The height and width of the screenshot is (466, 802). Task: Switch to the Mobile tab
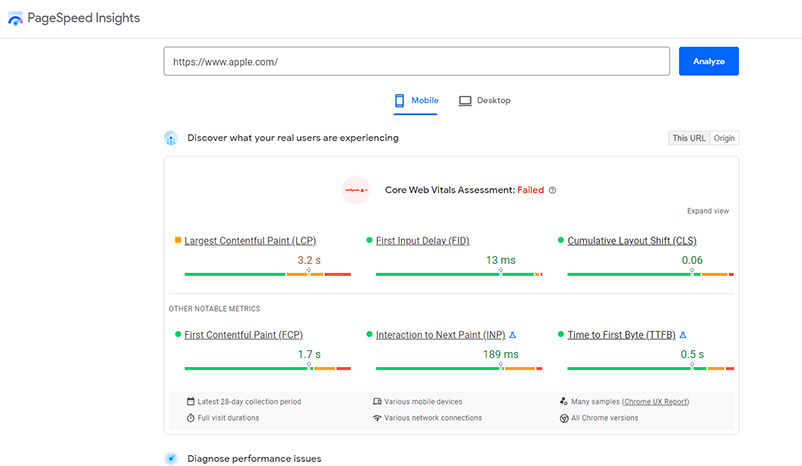pyautogui.click(x=416, y=101)
